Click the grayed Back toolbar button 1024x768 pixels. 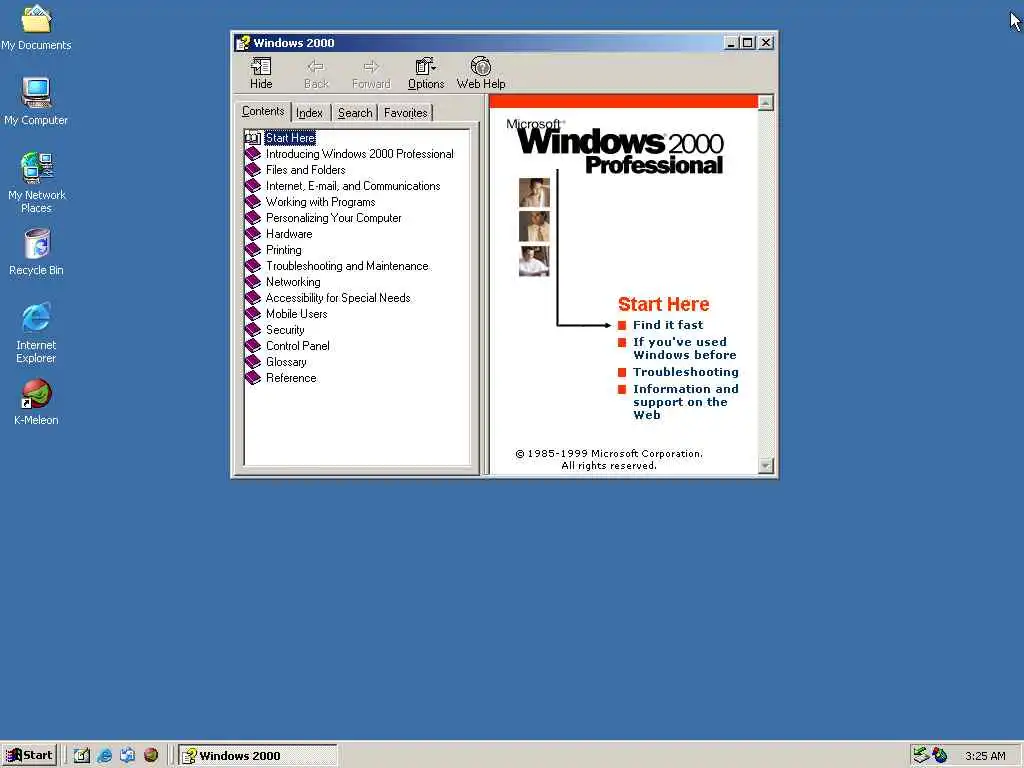coord(316,73)
